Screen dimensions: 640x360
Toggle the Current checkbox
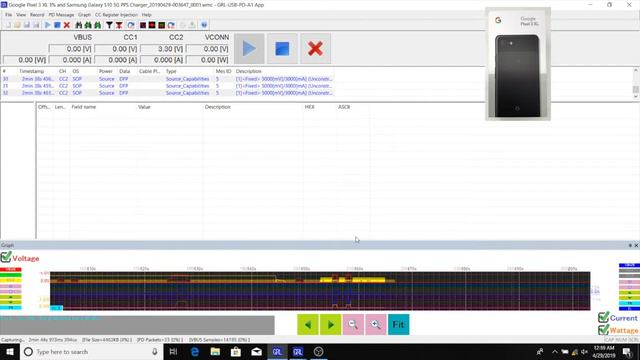[x=603, y=317]
